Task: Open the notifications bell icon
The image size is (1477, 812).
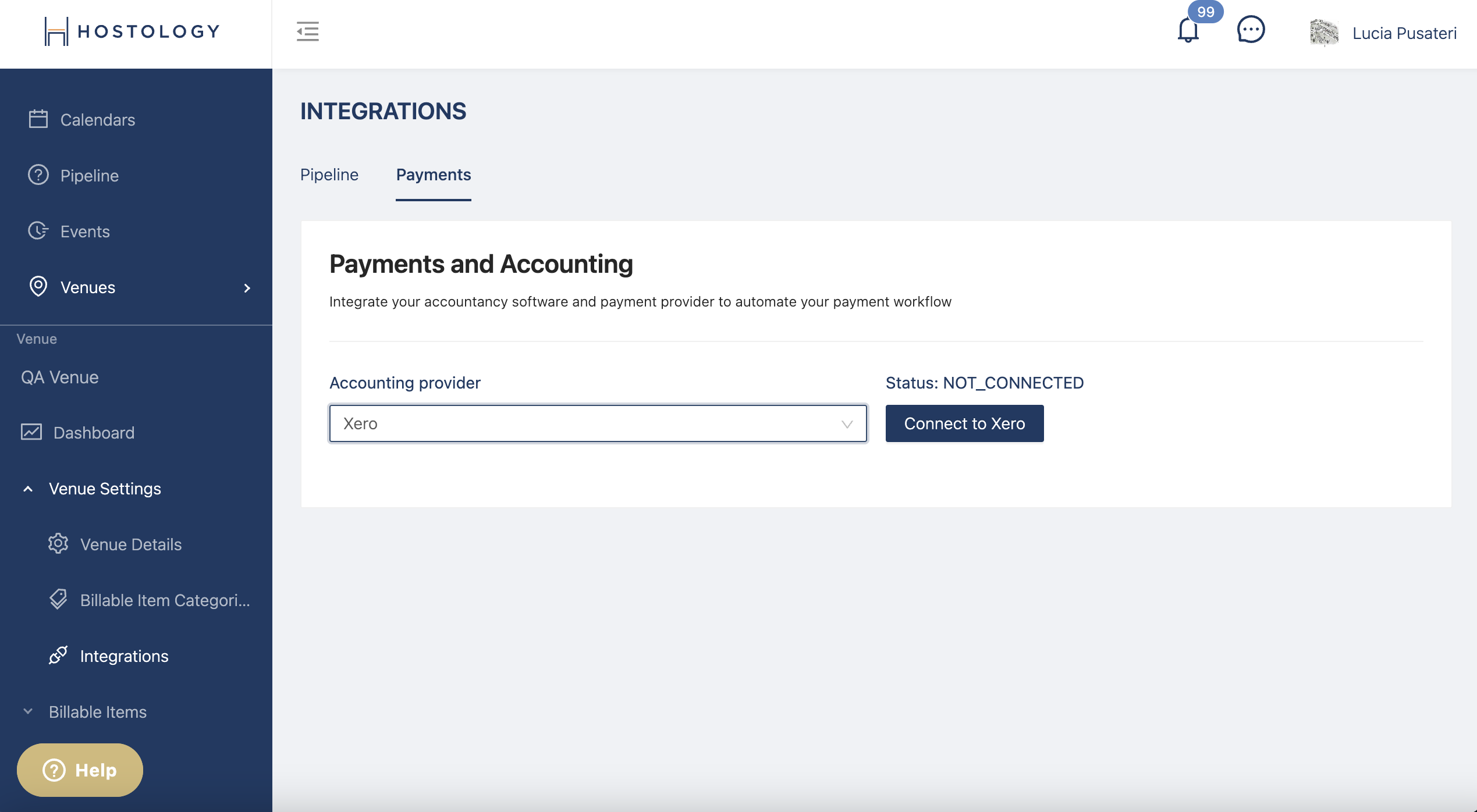Action: point(1188,30)
